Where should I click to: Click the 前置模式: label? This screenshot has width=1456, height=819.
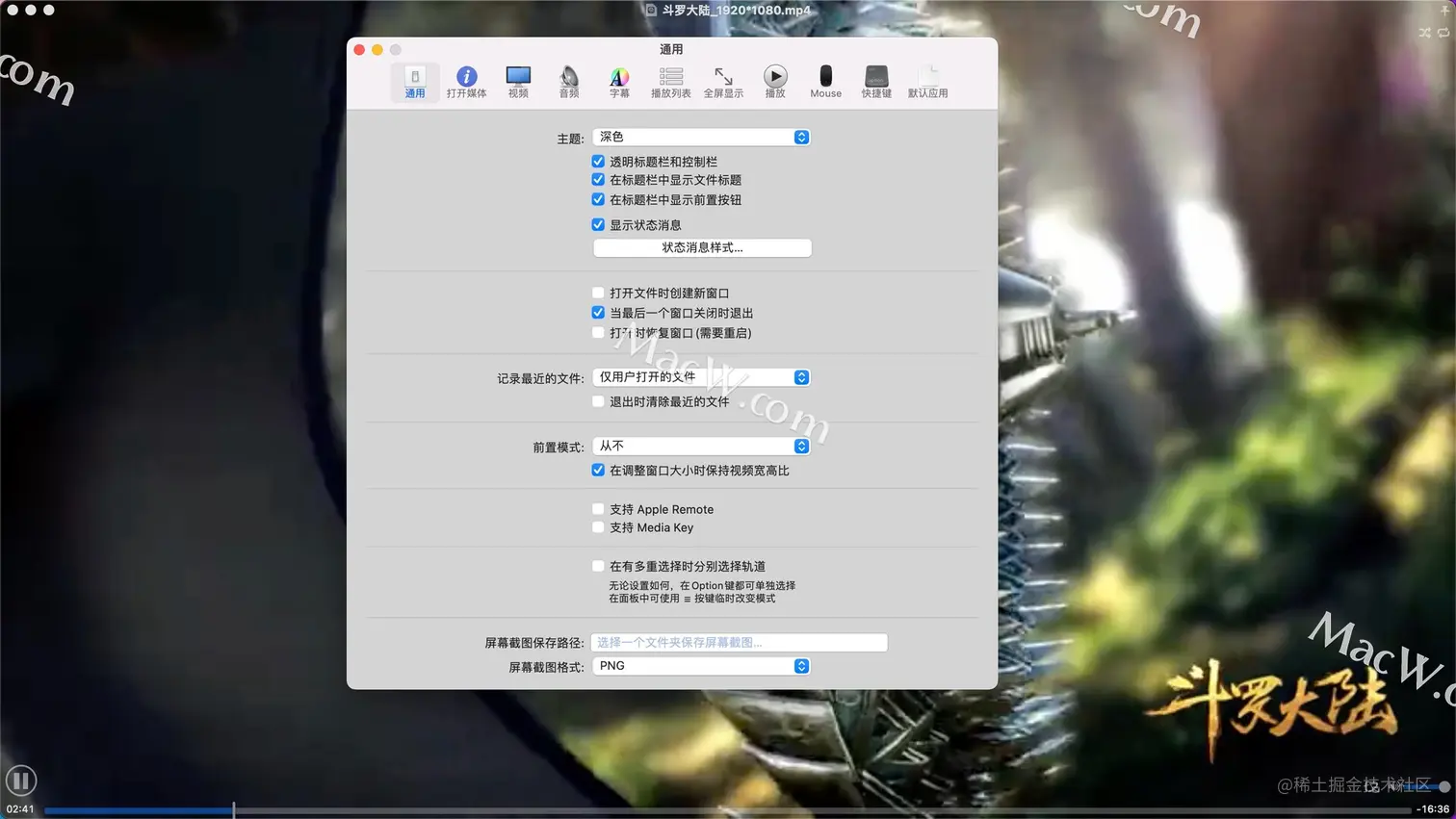click(x=559, y=448)
